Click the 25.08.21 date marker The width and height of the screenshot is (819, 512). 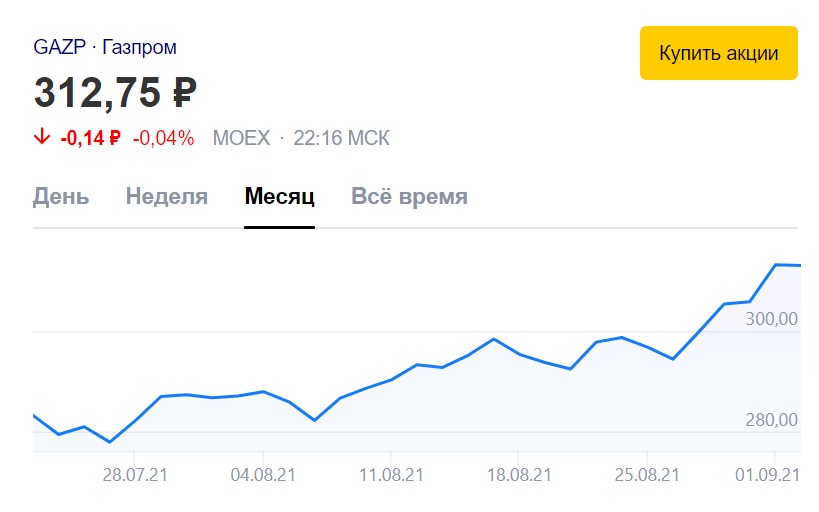tap(647, 475)
